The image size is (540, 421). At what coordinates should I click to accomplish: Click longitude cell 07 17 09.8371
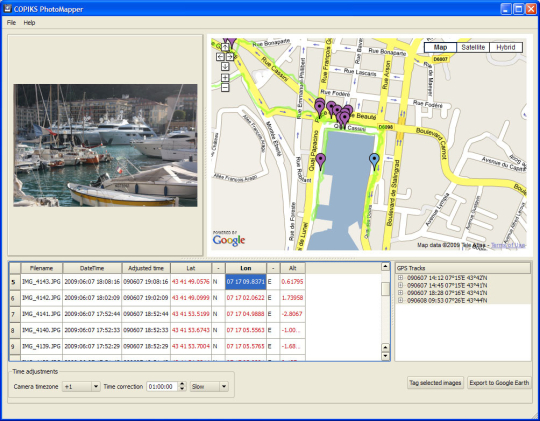[x=246, y=281]
